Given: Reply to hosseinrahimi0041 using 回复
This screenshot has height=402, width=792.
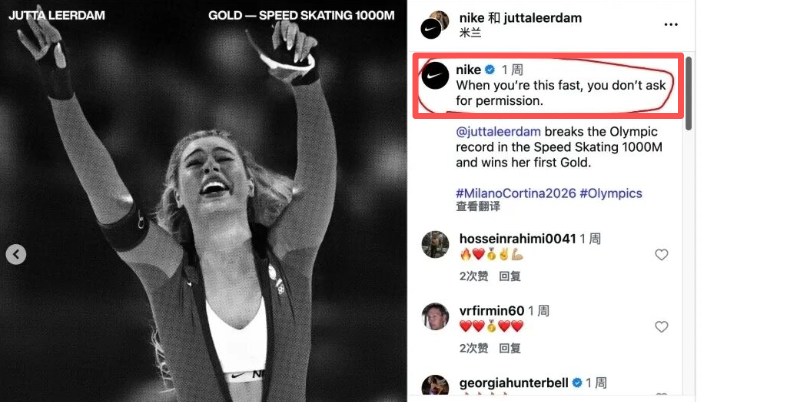Looking at the screenshot, I should (510, 276).
